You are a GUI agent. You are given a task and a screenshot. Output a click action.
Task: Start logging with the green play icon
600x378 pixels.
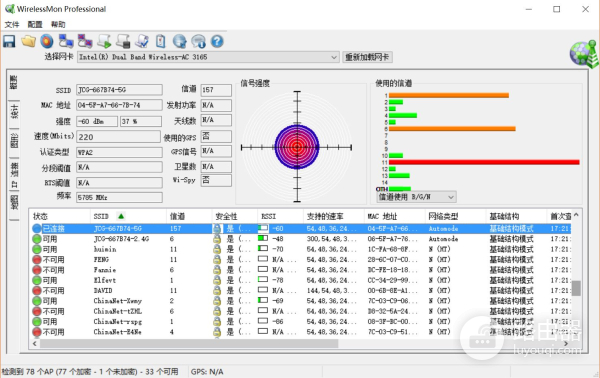point(104,41)
